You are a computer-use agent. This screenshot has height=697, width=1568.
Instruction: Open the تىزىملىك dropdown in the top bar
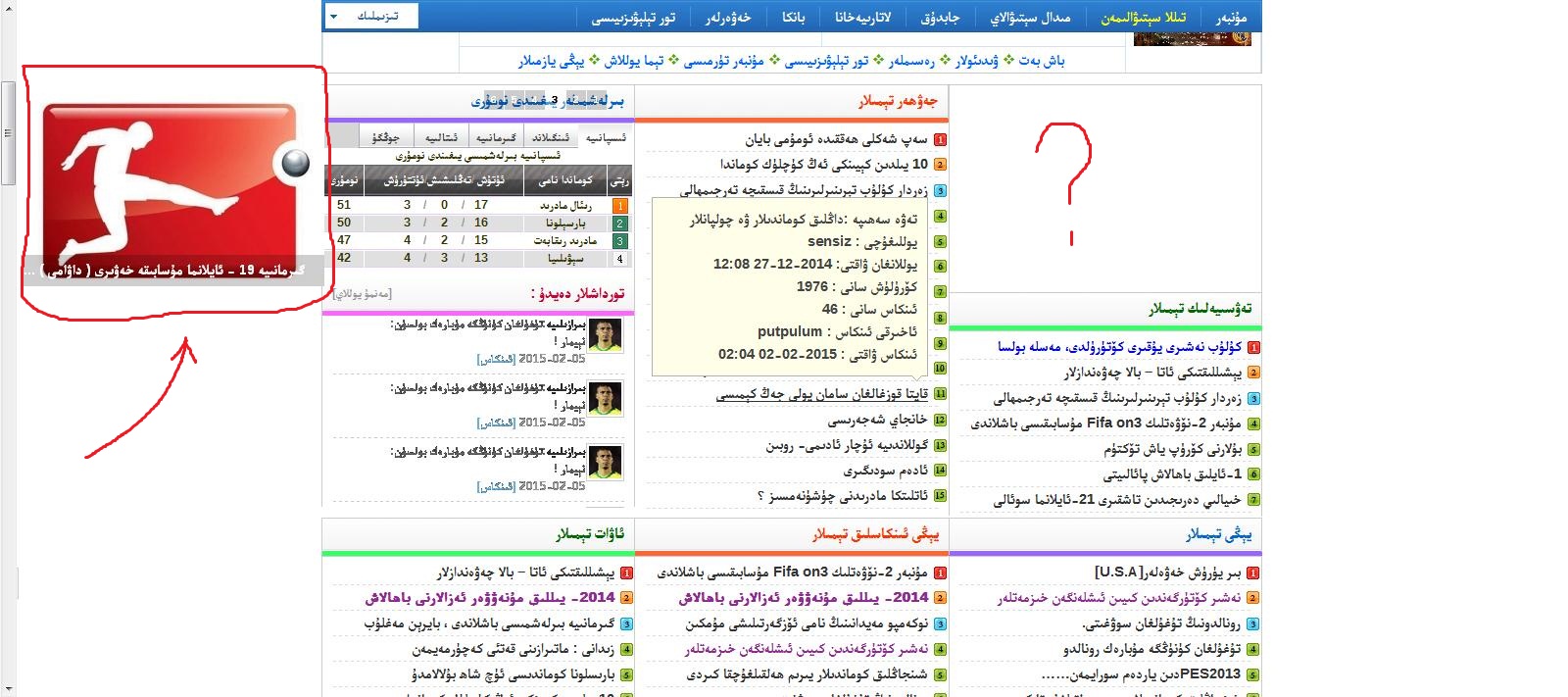(370, 16)
